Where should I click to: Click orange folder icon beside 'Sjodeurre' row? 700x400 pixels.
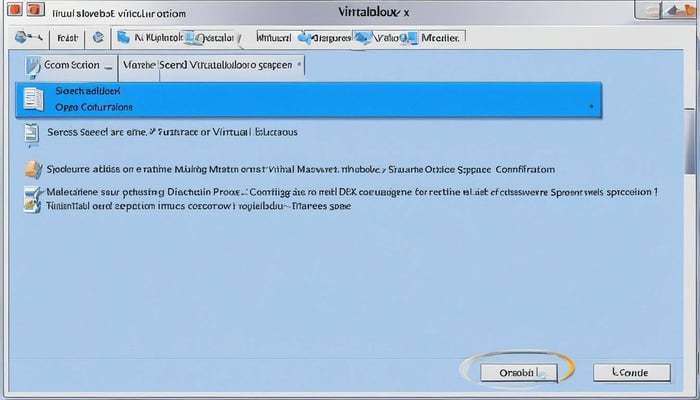[33, 170]
